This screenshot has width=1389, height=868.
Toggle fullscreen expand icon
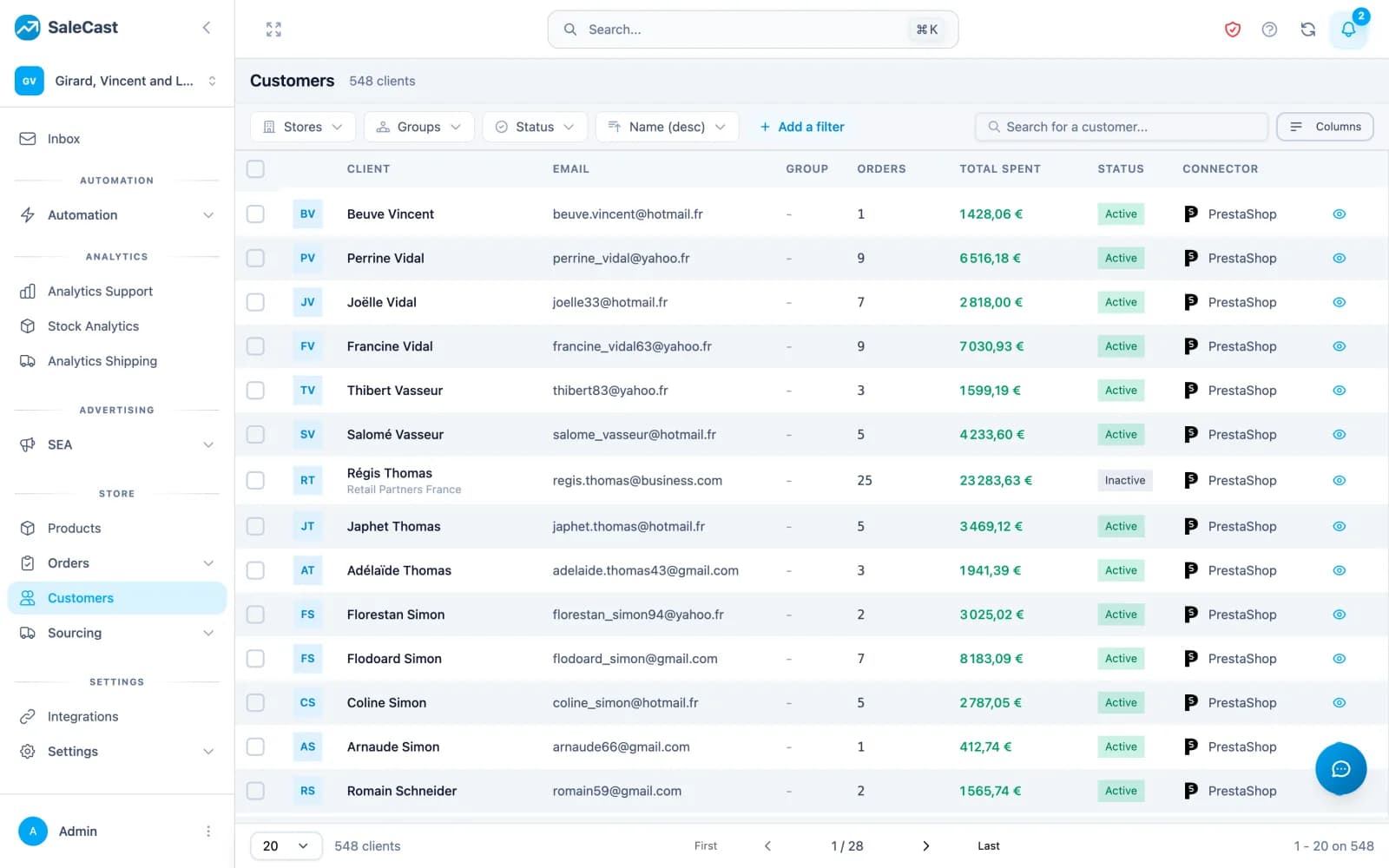pos(273,30)
